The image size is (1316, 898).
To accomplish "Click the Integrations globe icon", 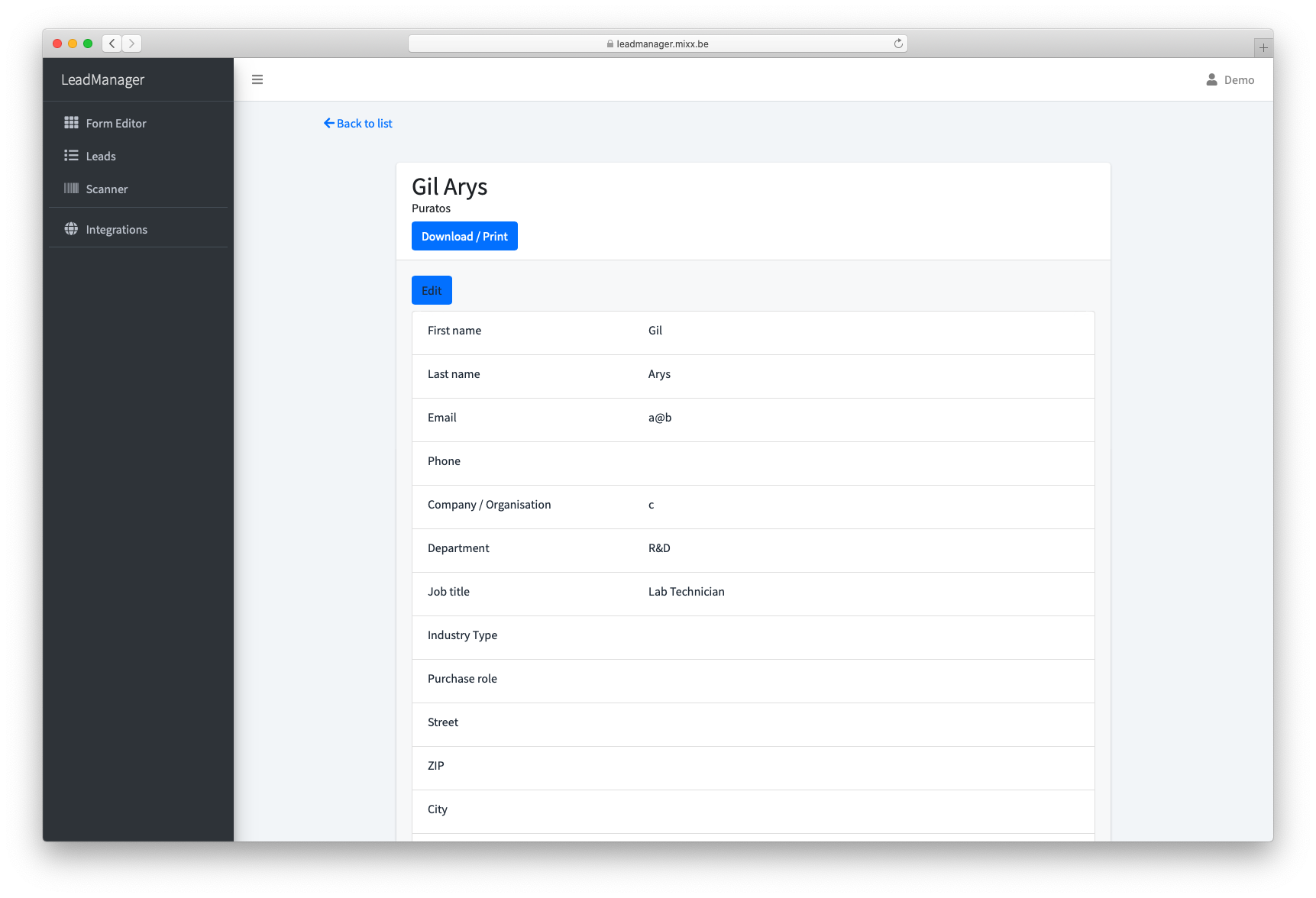I will tap(71, 229).
